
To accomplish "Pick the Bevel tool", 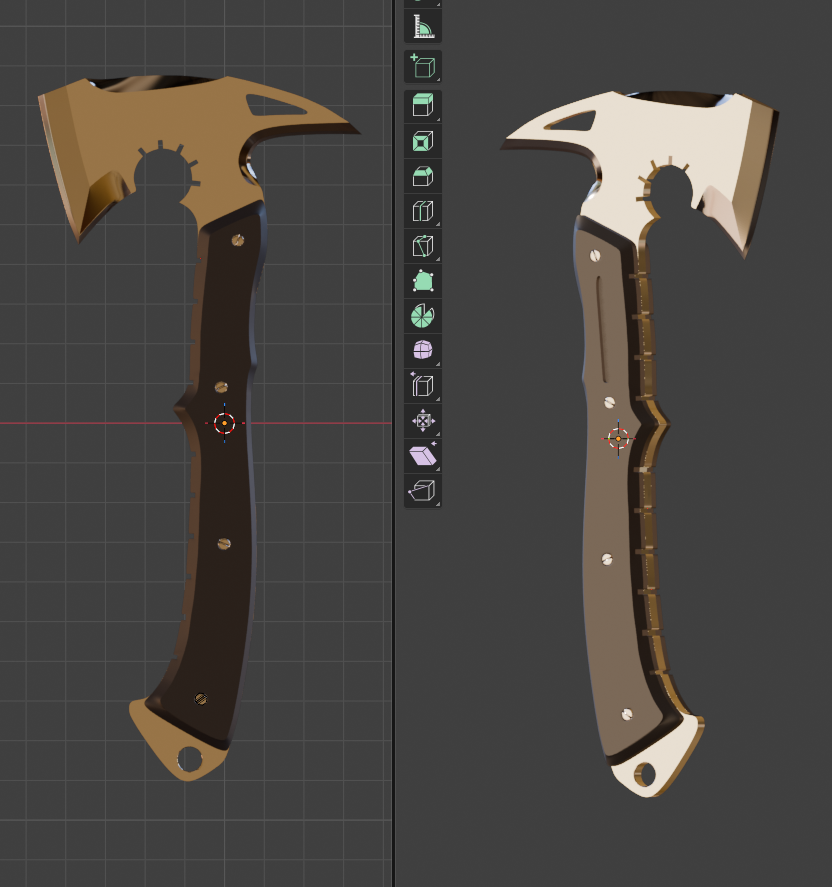I will point(422,176).
